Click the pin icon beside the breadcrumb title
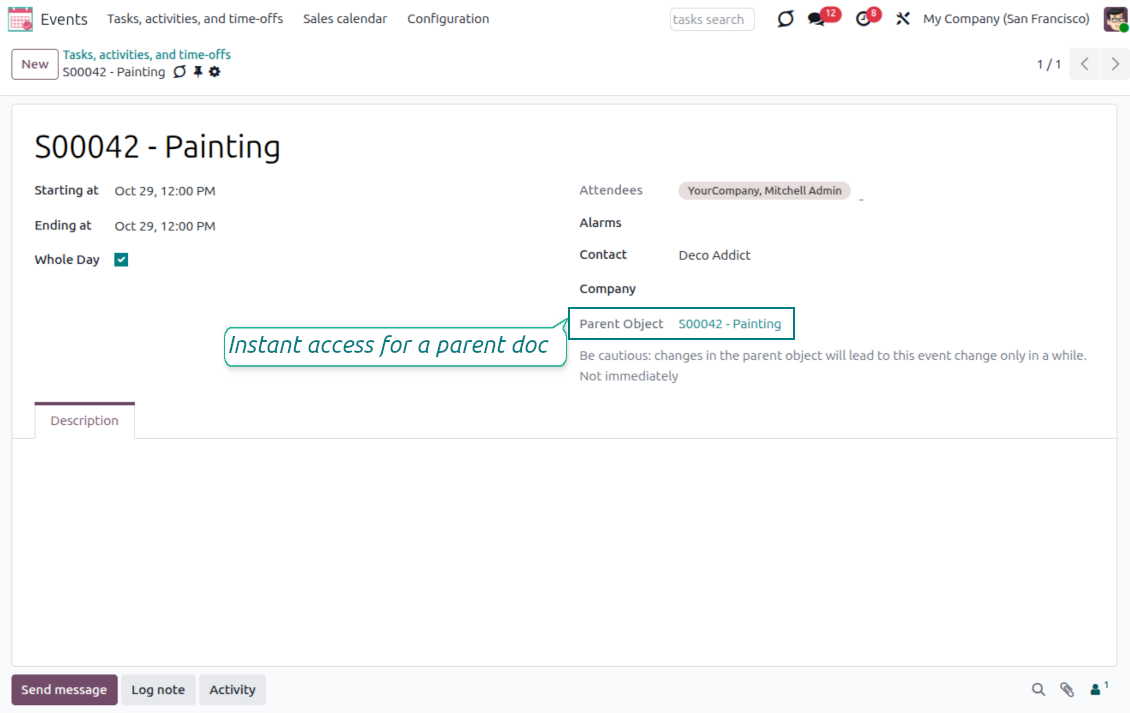 click(x=198, y=72)
